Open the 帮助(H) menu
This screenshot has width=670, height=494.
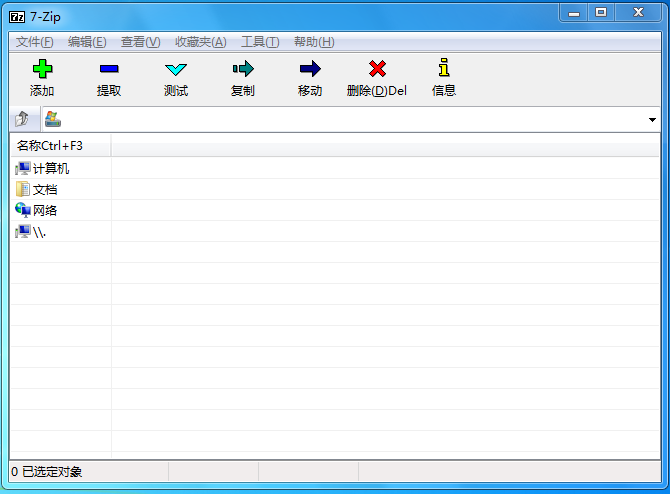(314, 42)
